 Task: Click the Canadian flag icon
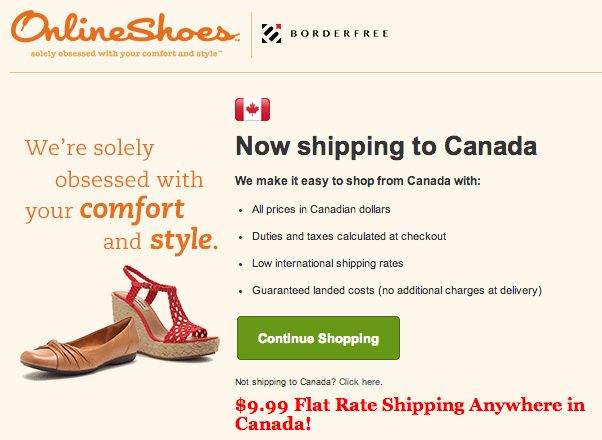coord(252,110)
